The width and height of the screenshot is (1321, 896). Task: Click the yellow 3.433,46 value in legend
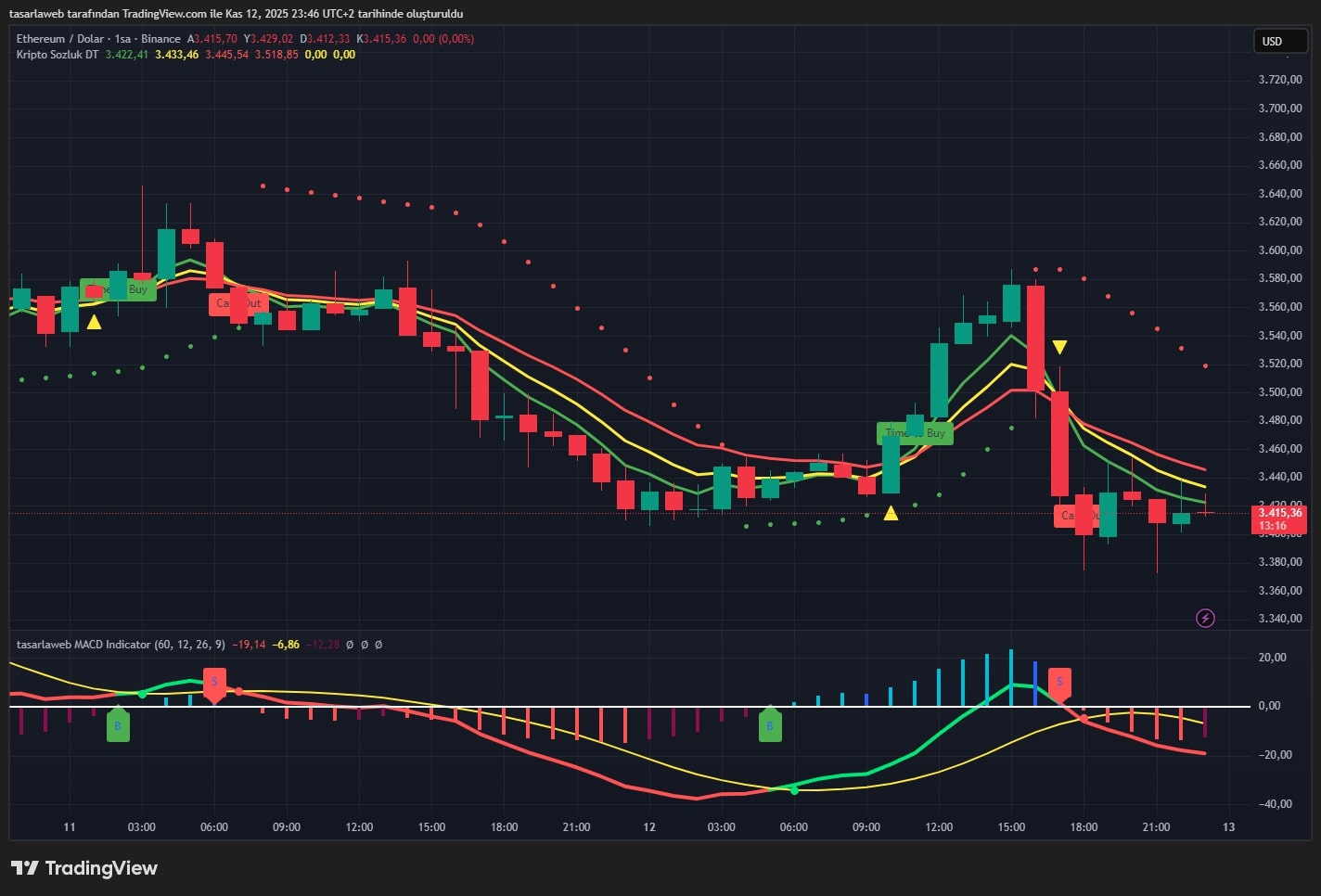click(176, 55)
